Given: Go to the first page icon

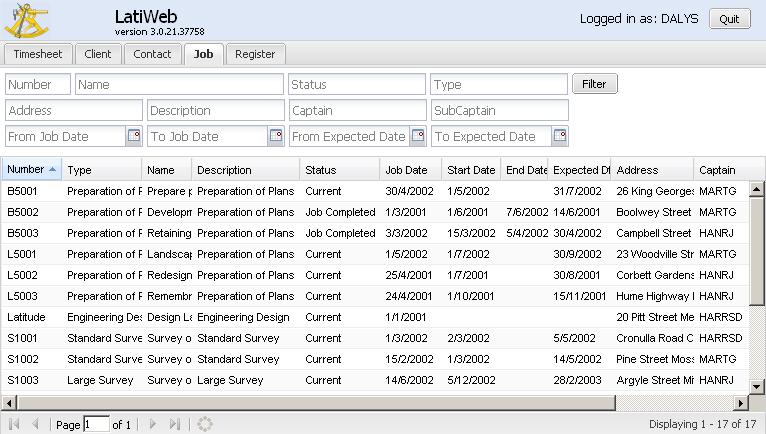Looking at the screenshot, I should point(14,424).
